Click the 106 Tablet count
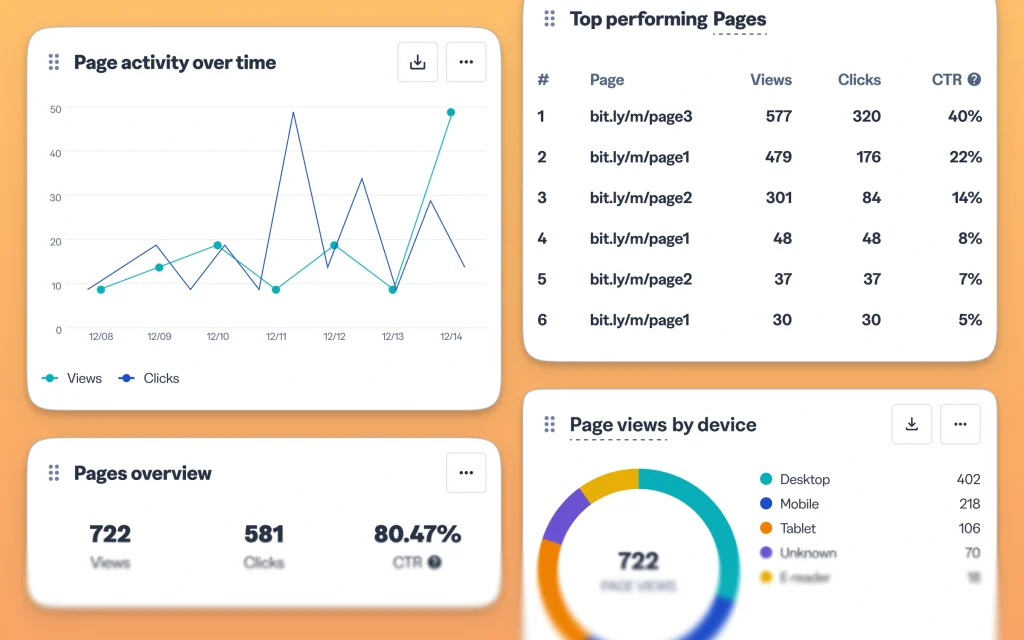 tap(969, 528)
